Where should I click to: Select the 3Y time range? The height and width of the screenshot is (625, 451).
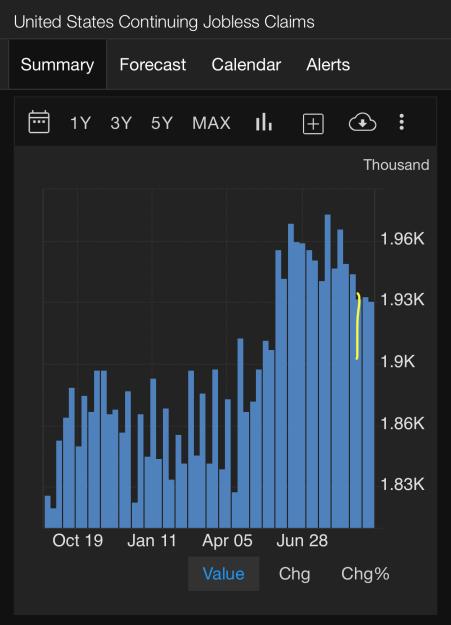pyautogui.click(x=121, y=123)
